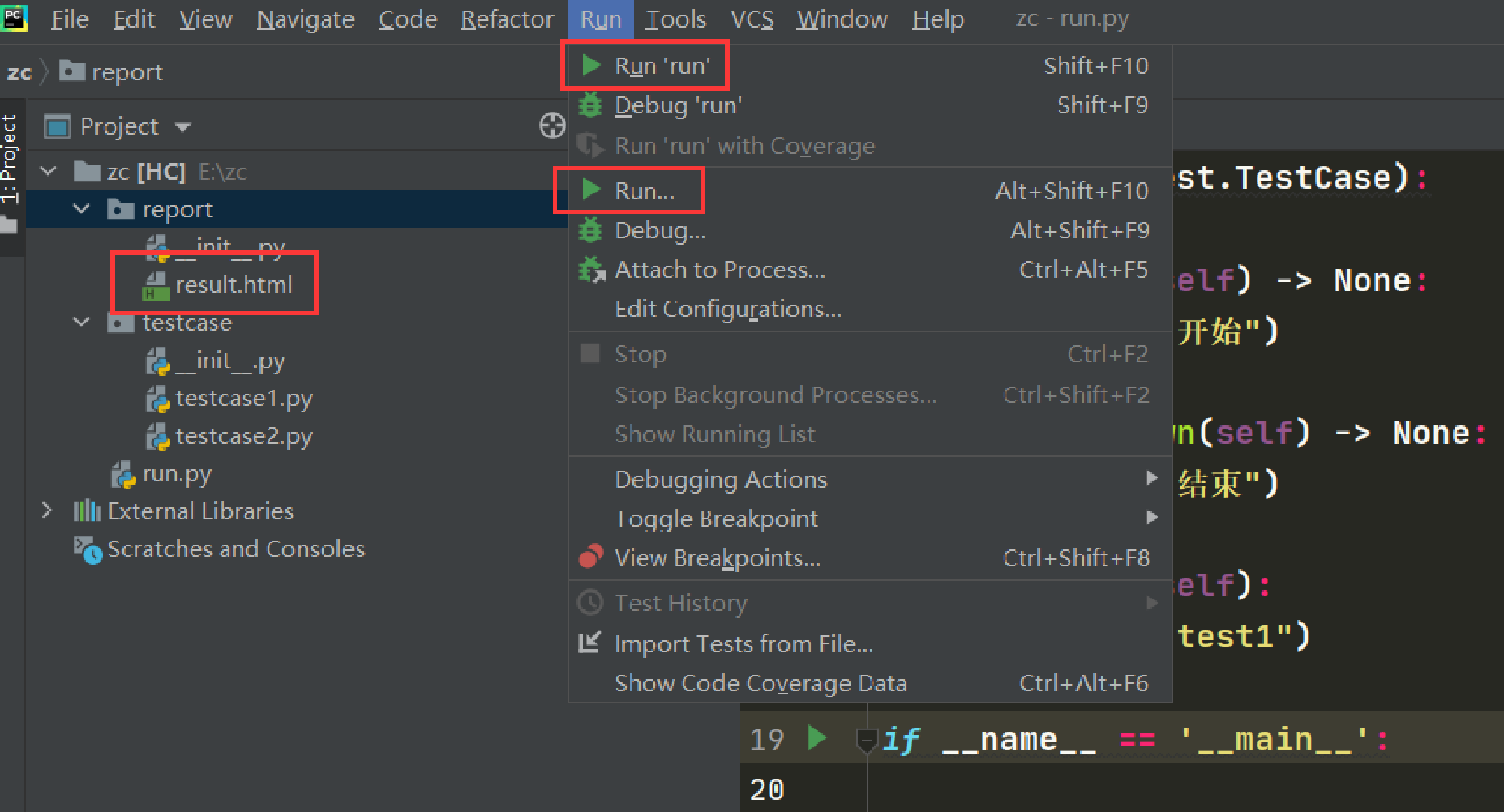
Task: Click the Attach to Process bug icon
Action: [591, 269]
